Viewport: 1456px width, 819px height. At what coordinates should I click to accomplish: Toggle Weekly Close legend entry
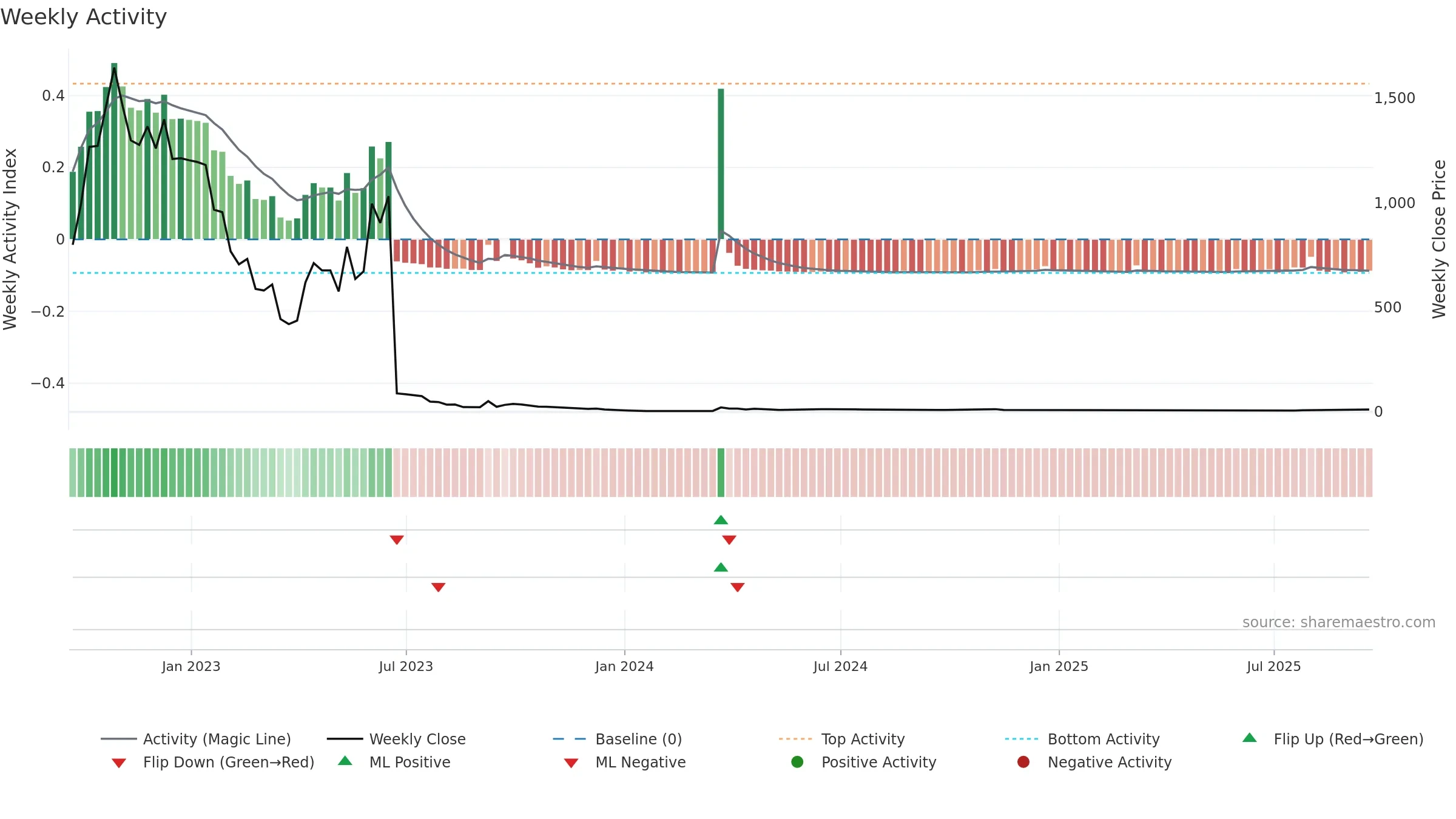coord(396,739)
